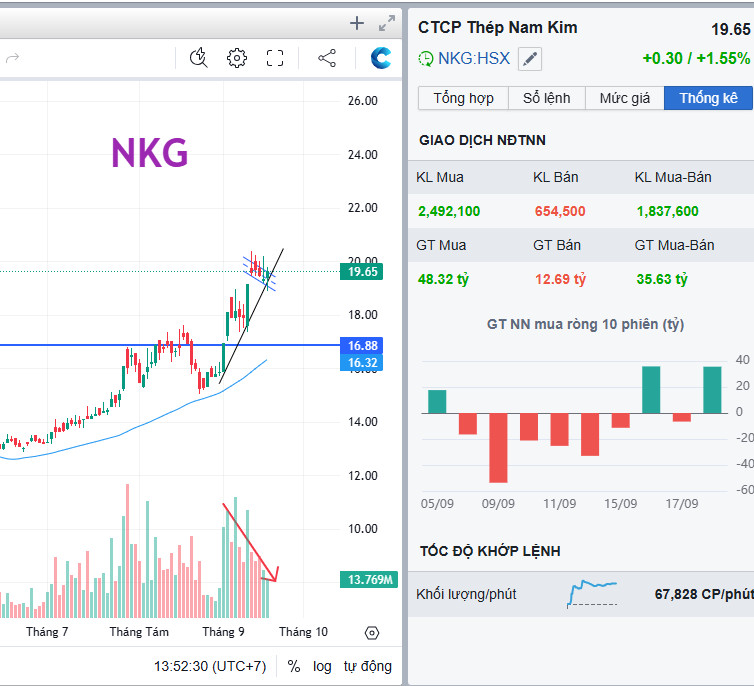Click the 26.00 price axis label
This screenshot has height=686, width=754.
pyautogui.click(x=363, y=101)
